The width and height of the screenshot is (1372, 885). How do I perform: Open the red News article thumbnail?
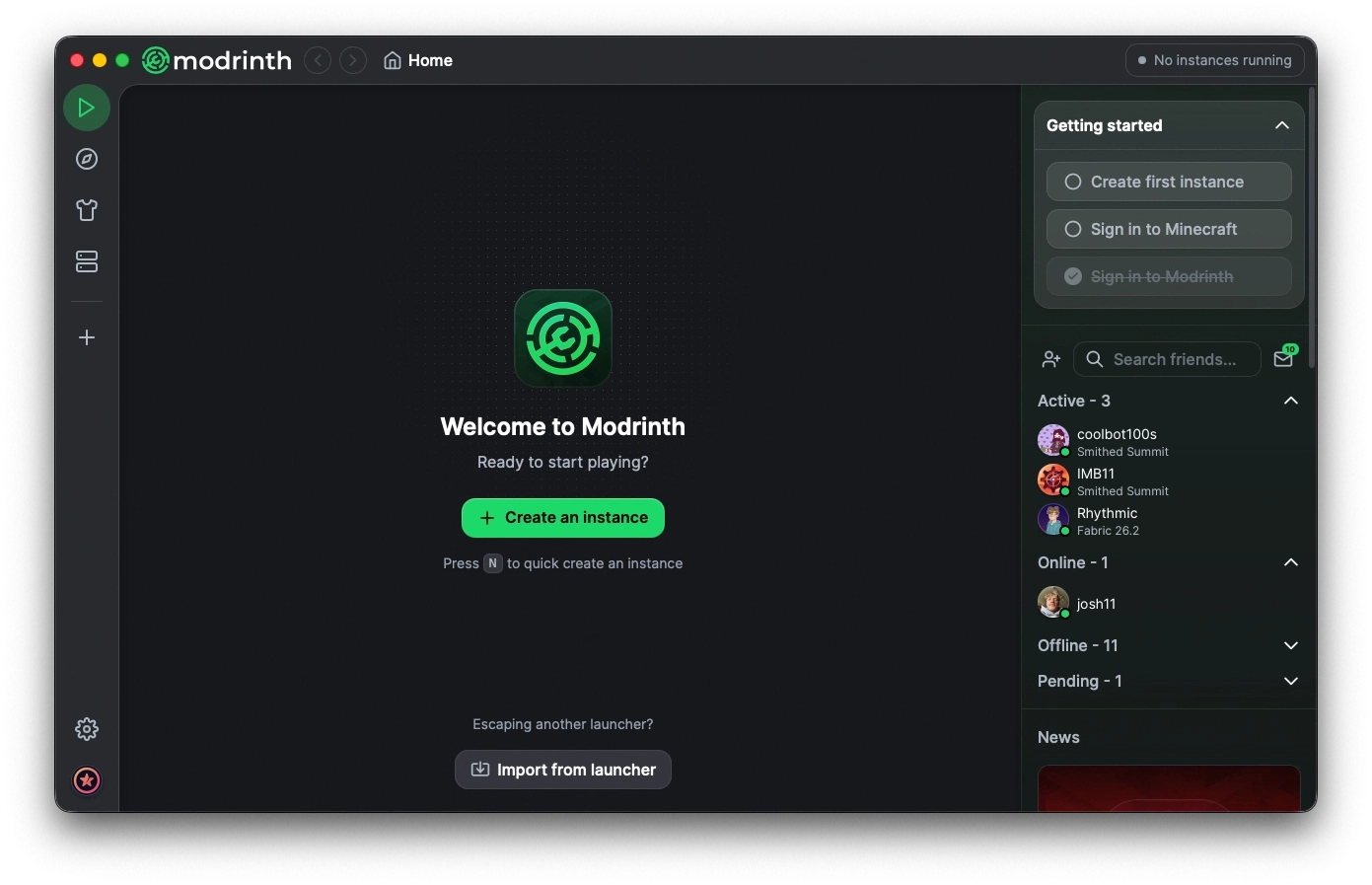(x=1169, y=788)
